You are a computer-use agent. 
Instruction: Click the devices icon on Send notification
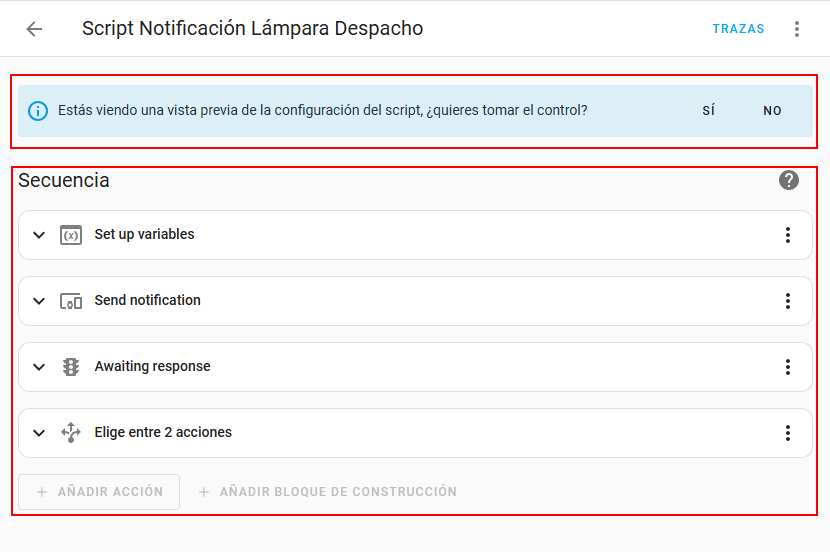pyautogui.click(x=70, y=301)
